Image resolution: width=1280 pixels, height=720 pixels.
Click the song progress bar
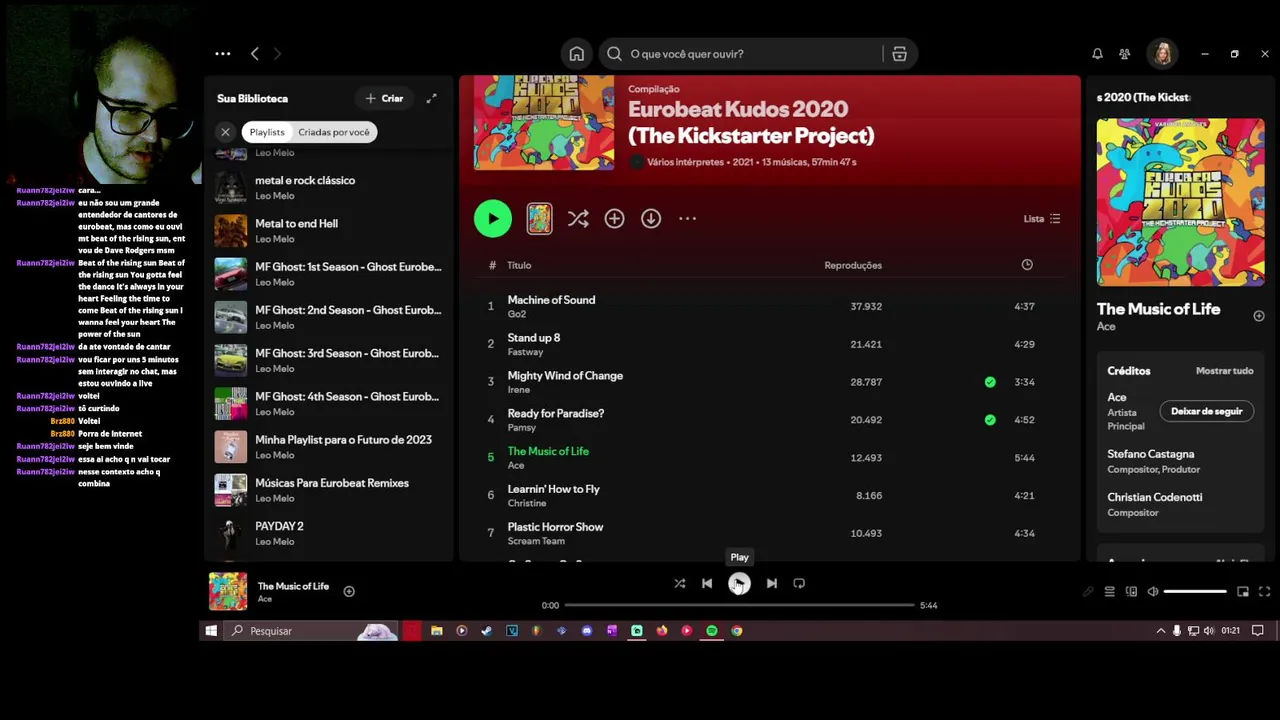[739, 605]
